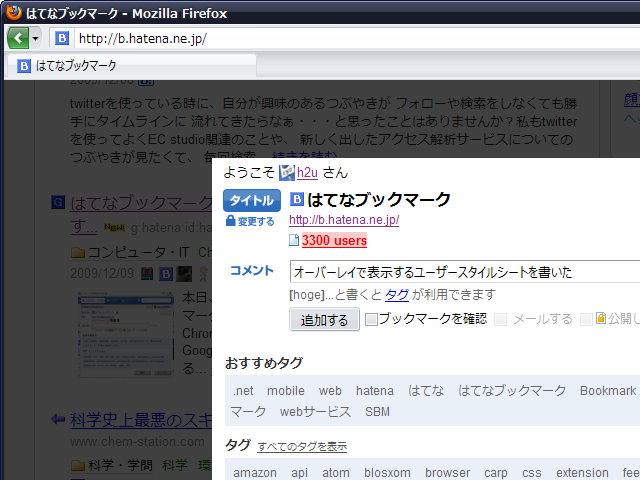Screen dimensions: 640x480
Task: Select the hatena recommended tag
Action: click(375, 391)
